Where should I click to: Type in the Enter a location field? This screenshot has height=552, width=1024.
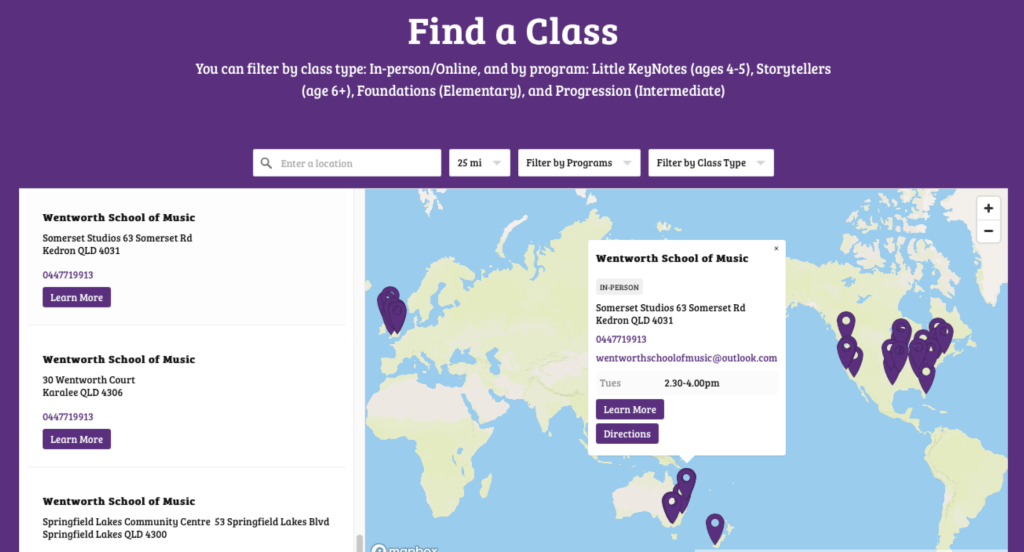355,163
